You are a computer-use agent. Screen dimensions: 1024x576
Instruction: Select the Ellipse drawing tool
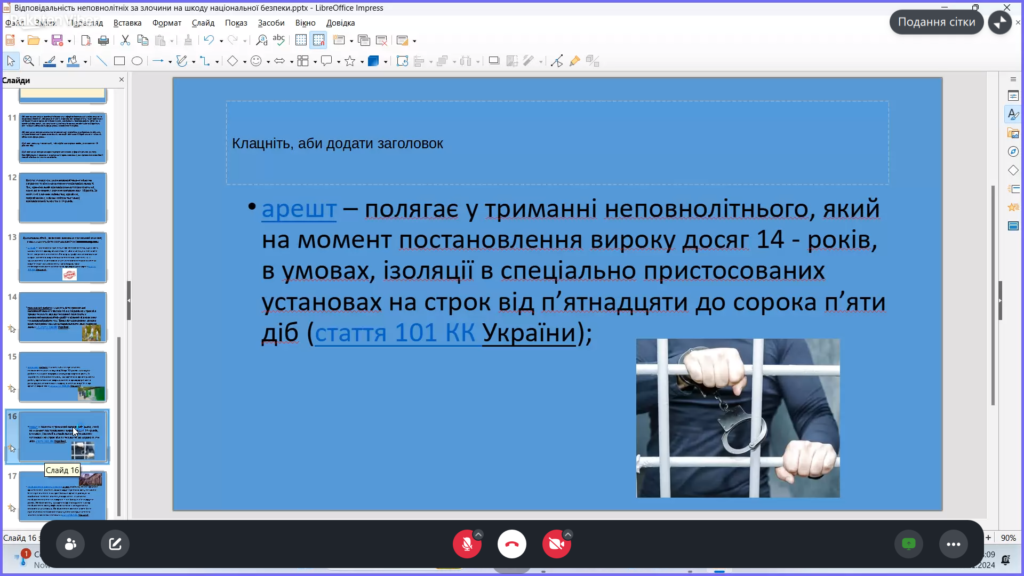pyautogui.click(x=136, y=61)
